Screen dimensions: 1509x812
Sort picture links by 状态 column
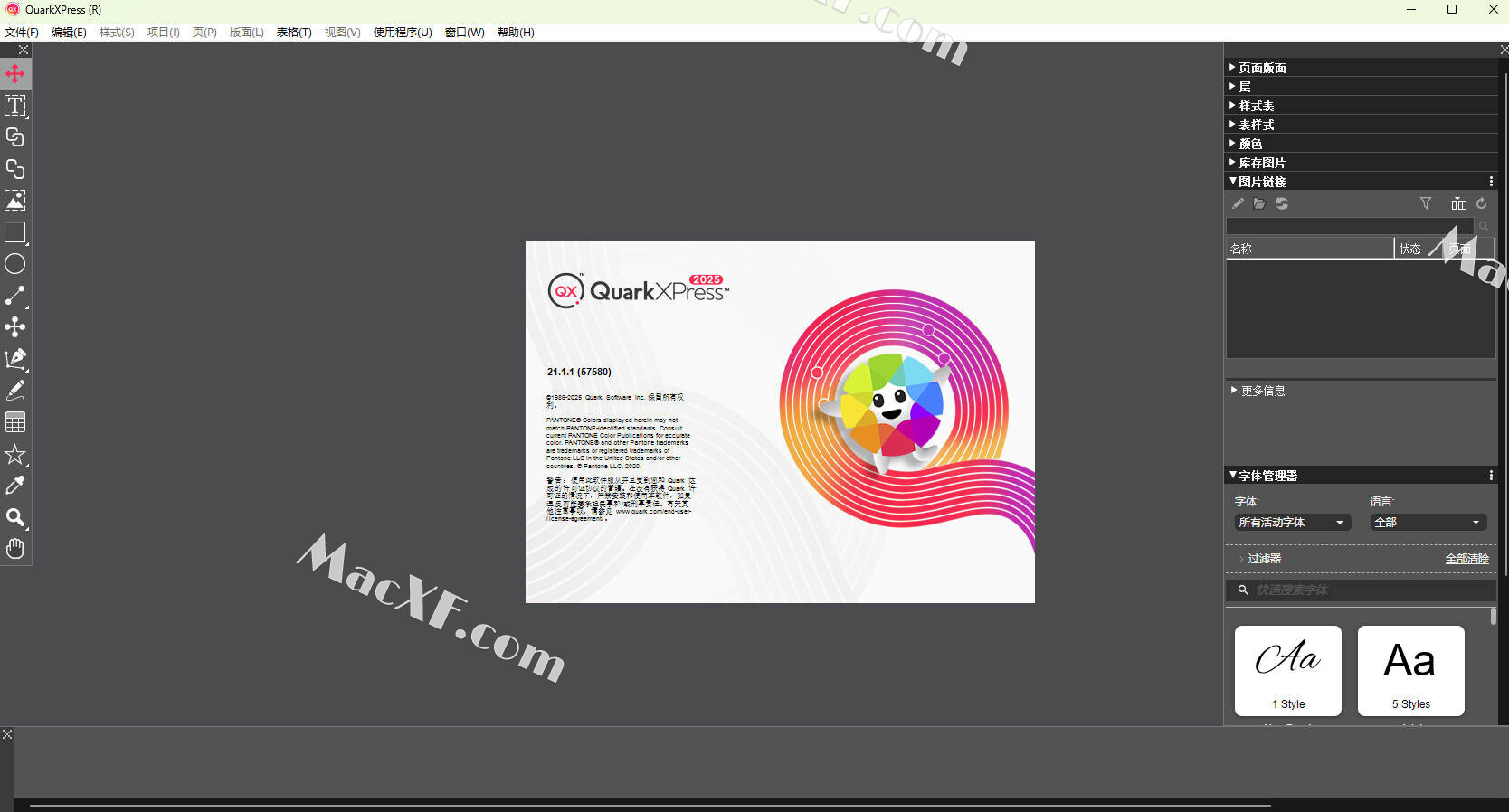[1418, 249]
